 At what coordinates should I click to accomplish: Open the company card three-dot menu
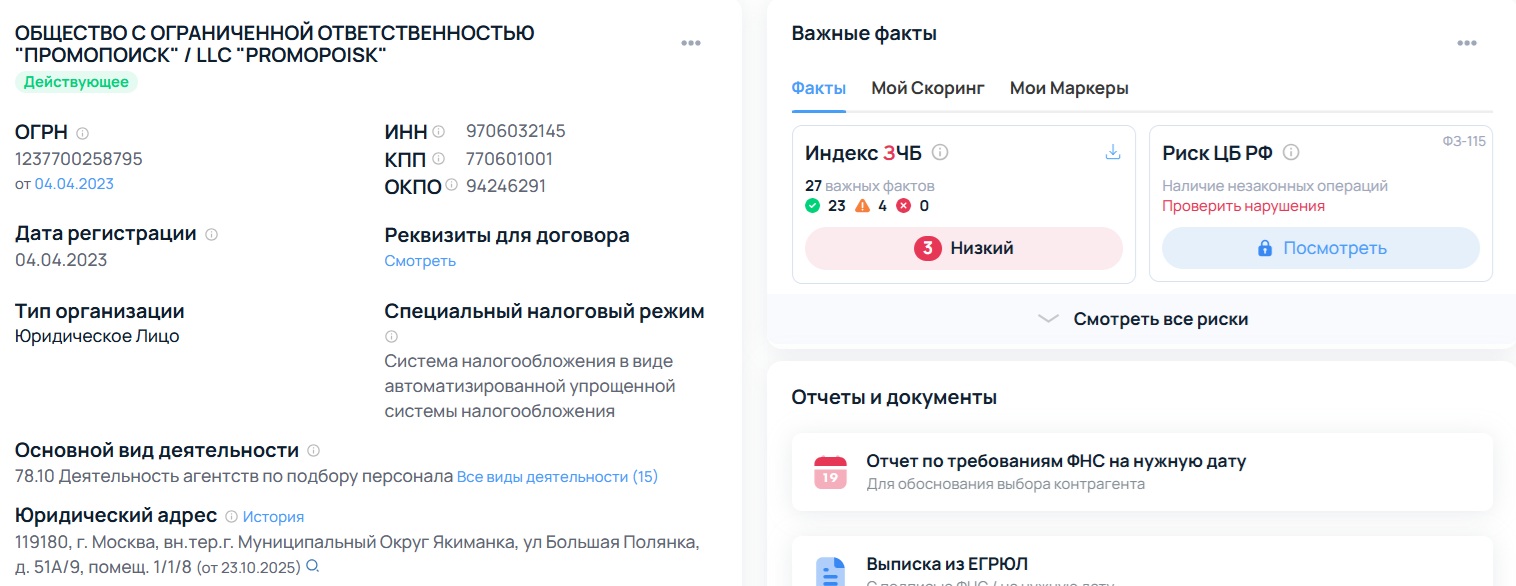coord(691,43)
